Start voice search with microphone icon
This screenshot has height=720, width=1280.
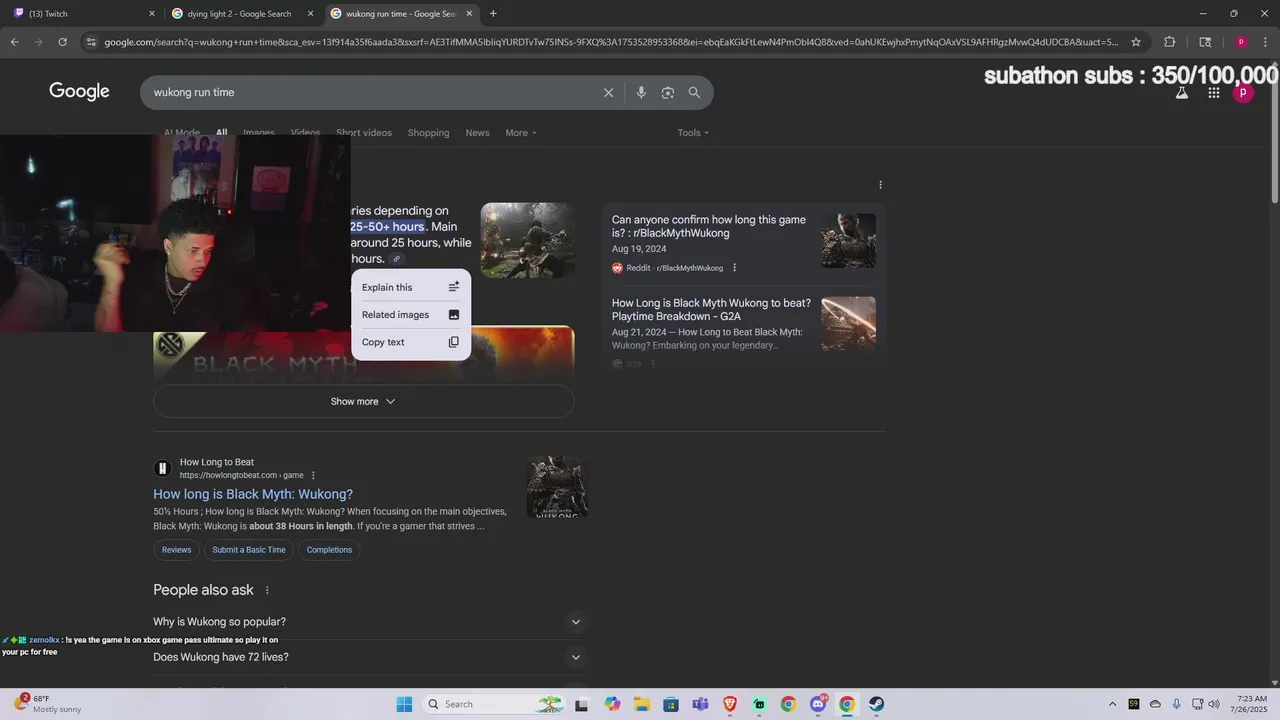pos(641,92)
